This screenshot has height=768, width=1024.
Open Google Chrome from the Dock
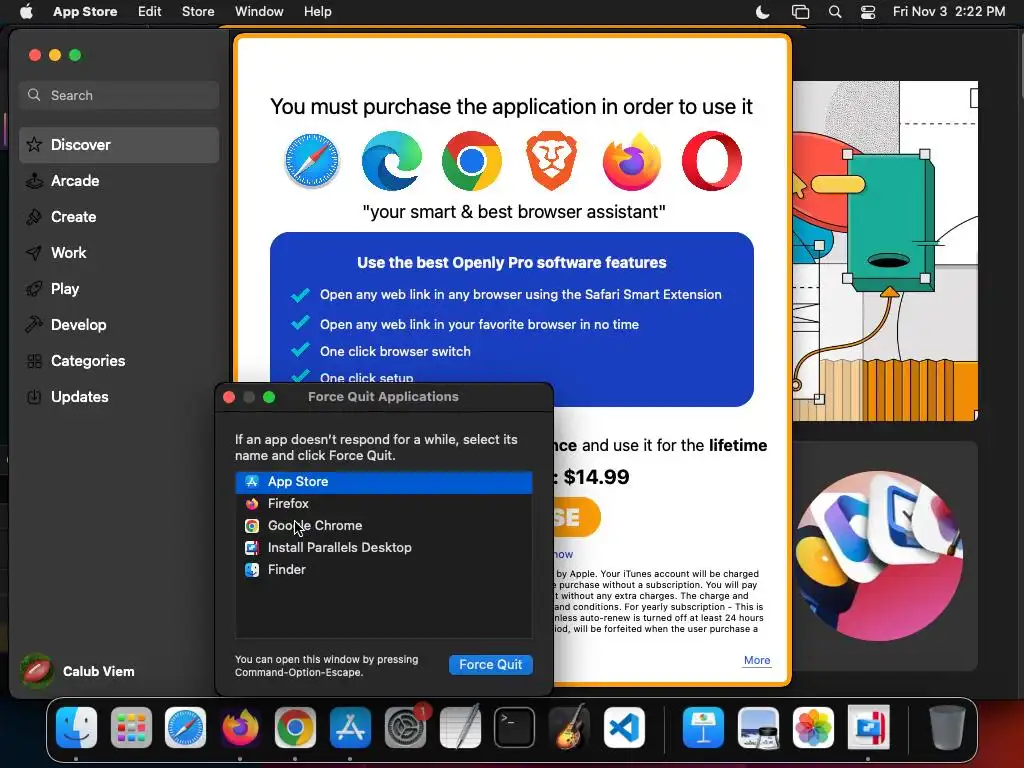click(295, 727)
